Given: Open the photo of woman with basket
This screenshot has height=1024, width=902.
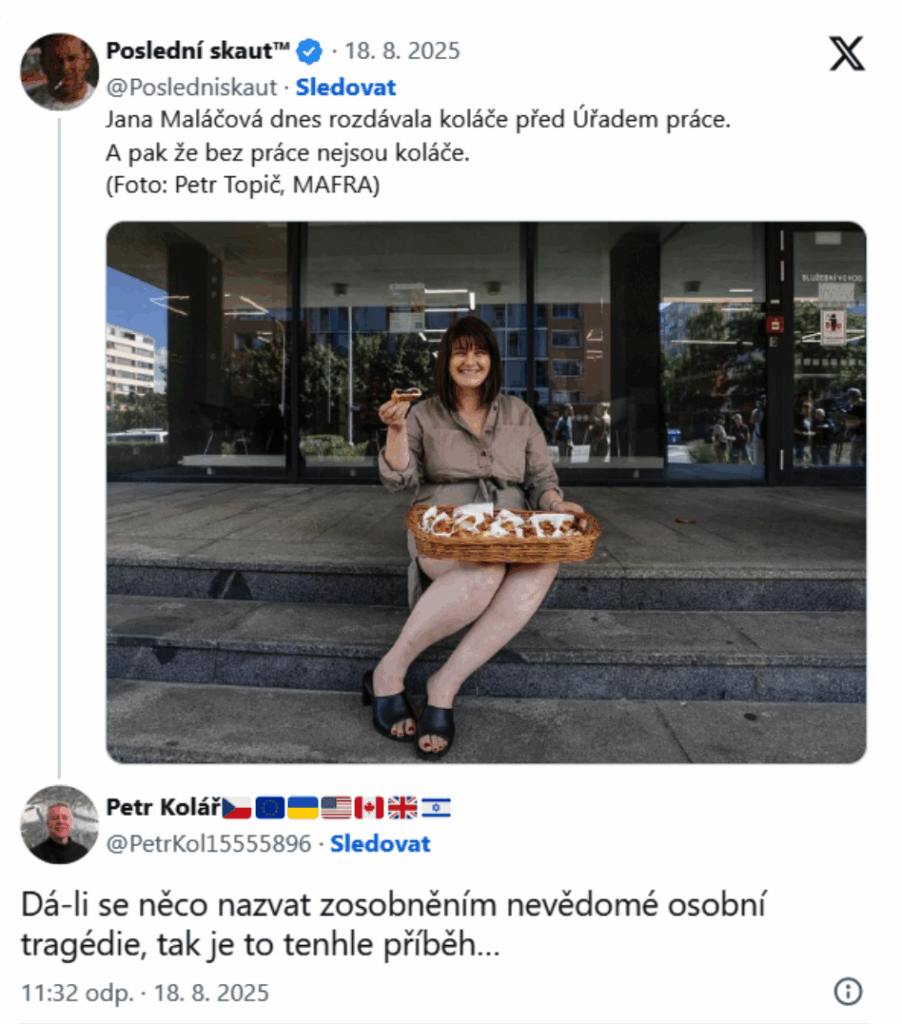Looking at the screenshot, I should [487, 492].
